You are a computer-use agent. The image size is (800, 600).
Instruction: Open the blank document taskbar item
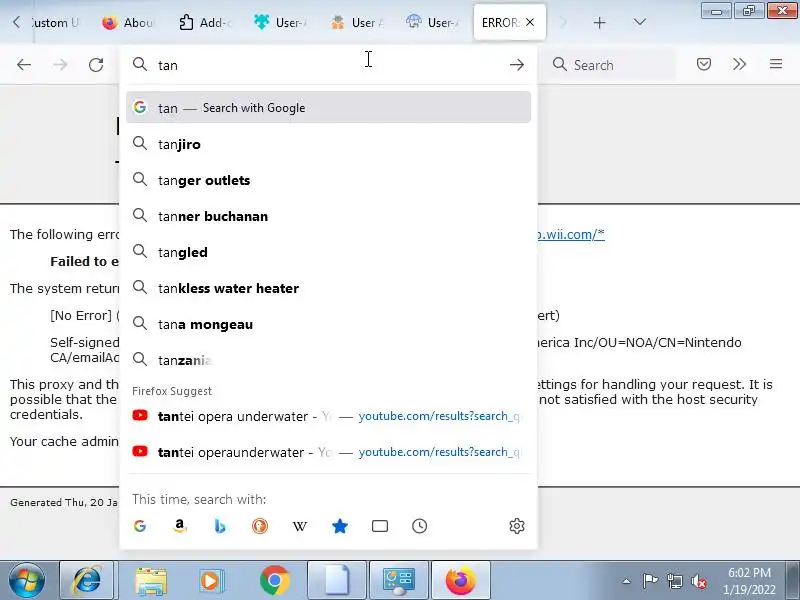pyautogui.click(x=337, y=580)
